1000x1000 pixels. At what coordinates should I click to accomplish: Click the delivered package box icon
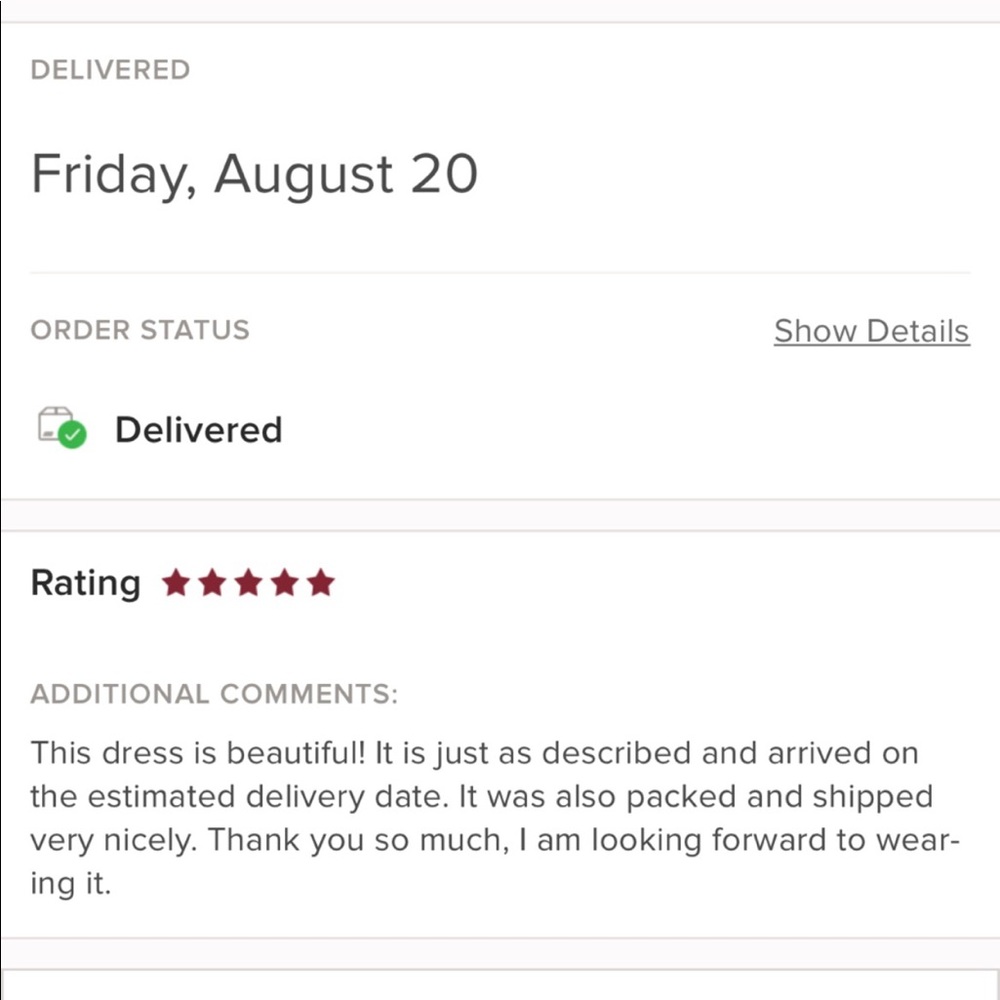pyautogui.click(x=54, y=423)
